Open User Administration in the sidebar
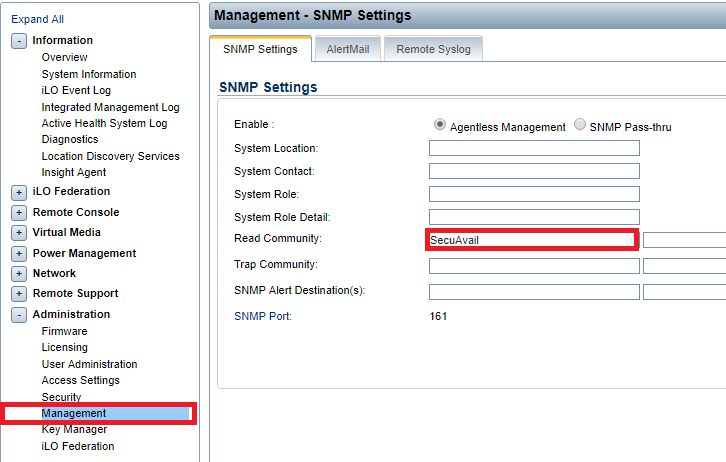Viewport: 726px width, 462px height. [89, 364]
